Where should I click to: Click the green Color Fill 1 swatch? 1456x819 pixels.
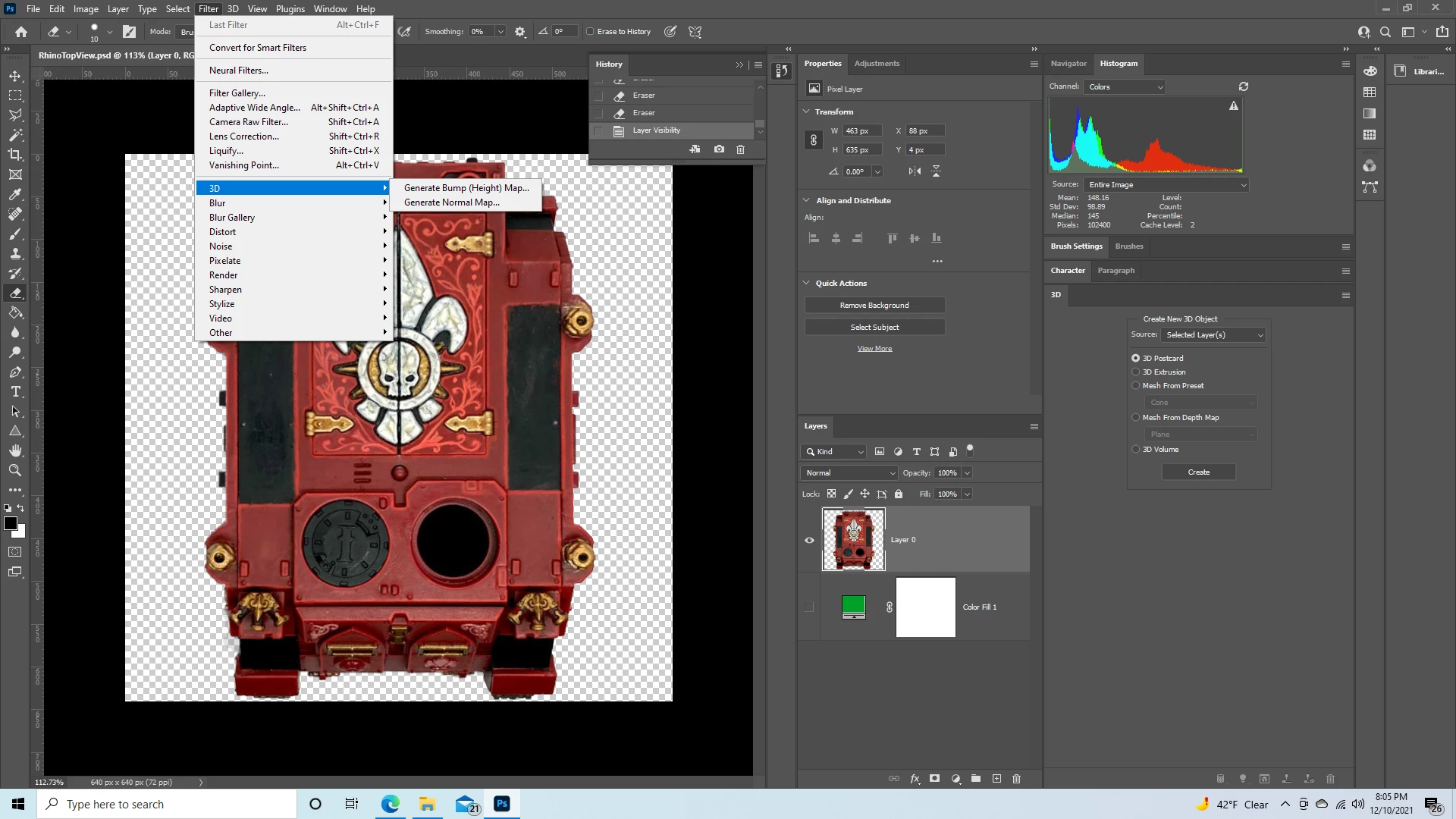click(x=854, y=605)
